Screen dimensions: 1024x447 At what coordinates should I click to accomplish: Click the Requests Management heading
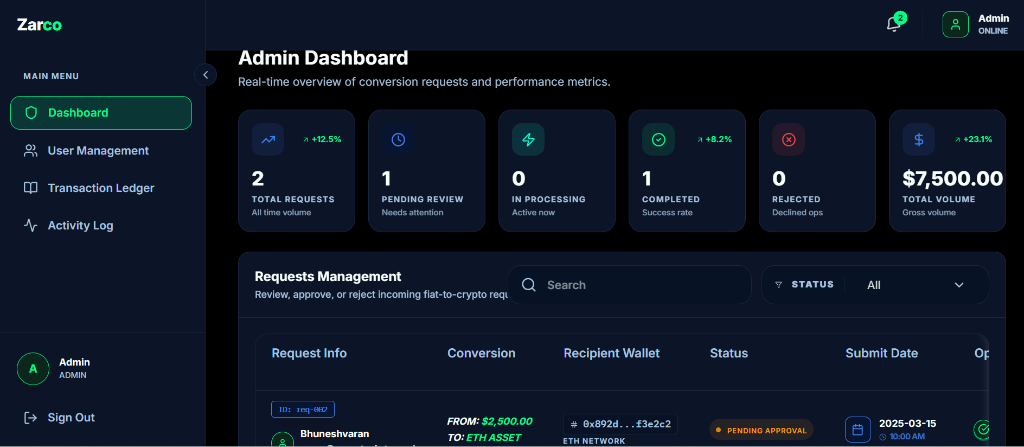328,276
